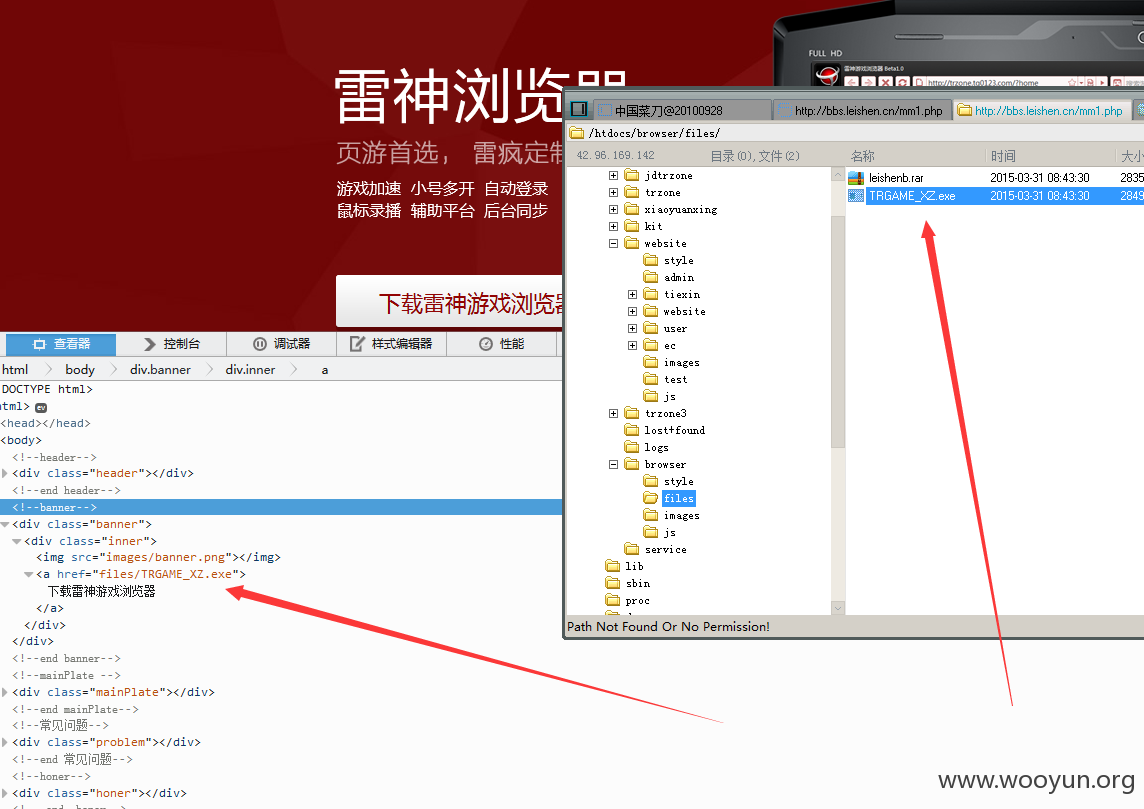Switch to the Performance (性能) tab

(x=502, y=344)
